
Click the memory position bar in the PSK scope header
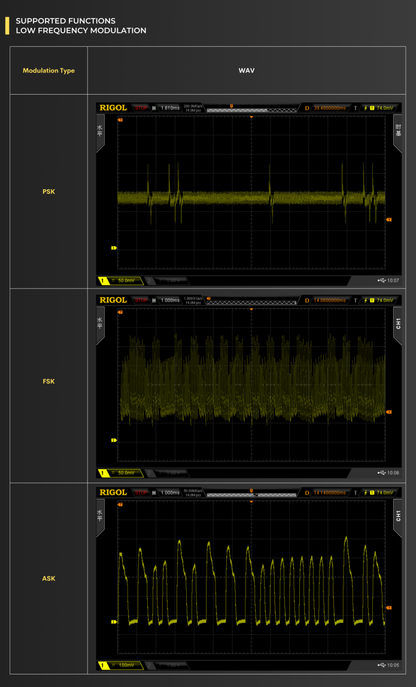click(251, 110)
